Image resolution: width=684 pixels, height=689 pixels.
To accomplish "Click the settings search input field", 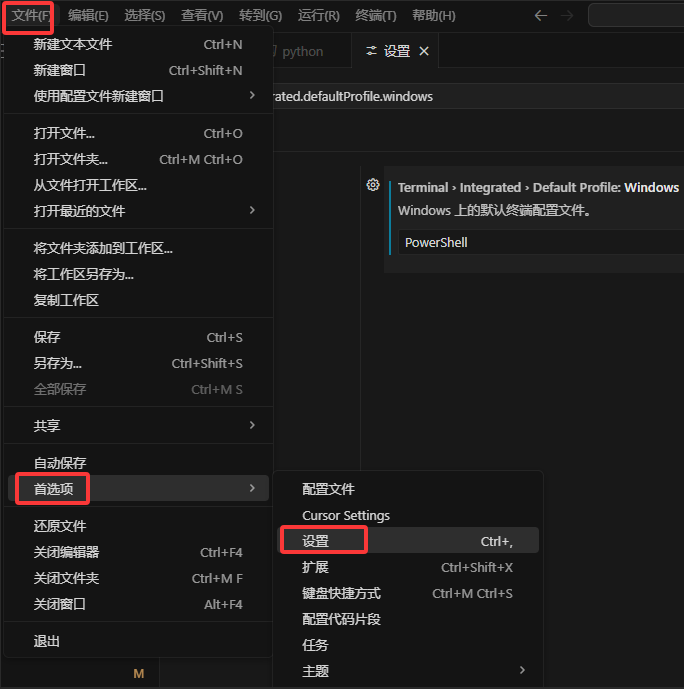I will [478, 96].
